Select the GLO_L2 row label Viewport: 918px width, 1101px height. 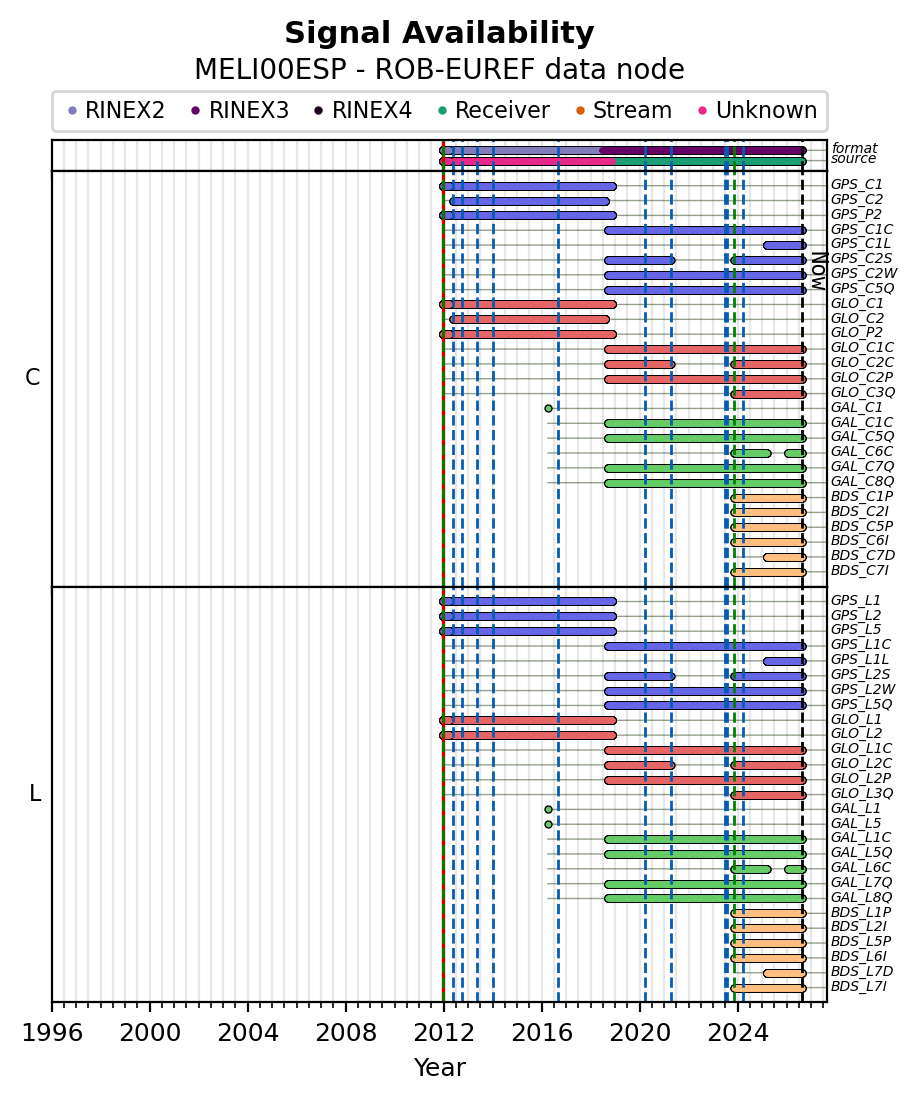tap(856, 734)
